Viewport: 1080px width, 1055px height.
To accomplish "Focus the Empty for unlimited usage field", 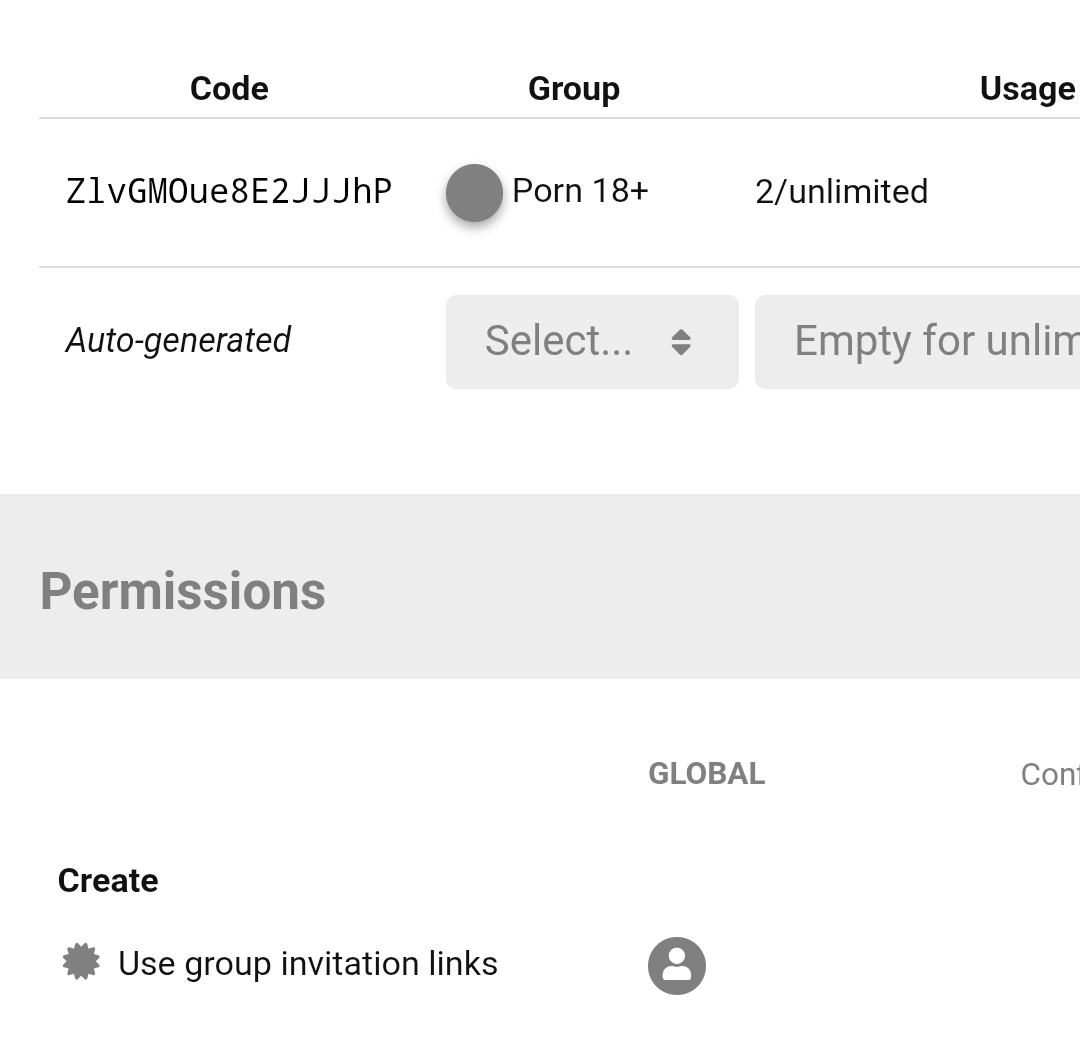I will [x=917, y=342].
